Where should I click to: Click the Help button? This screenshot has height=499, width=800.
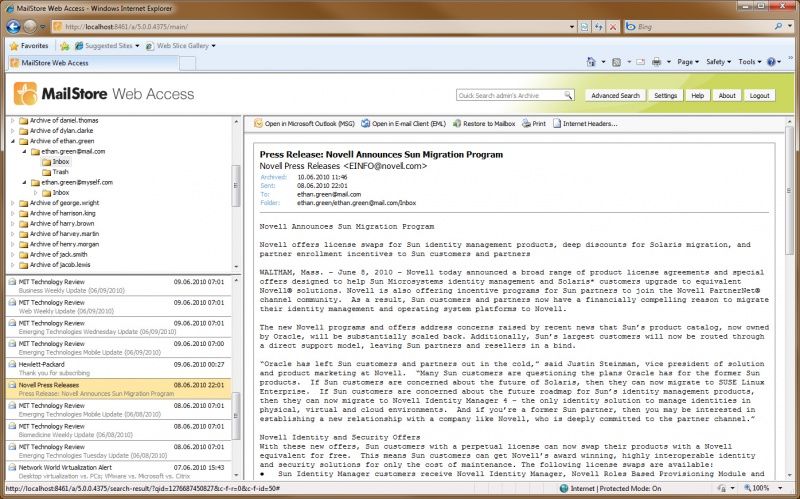697,95
